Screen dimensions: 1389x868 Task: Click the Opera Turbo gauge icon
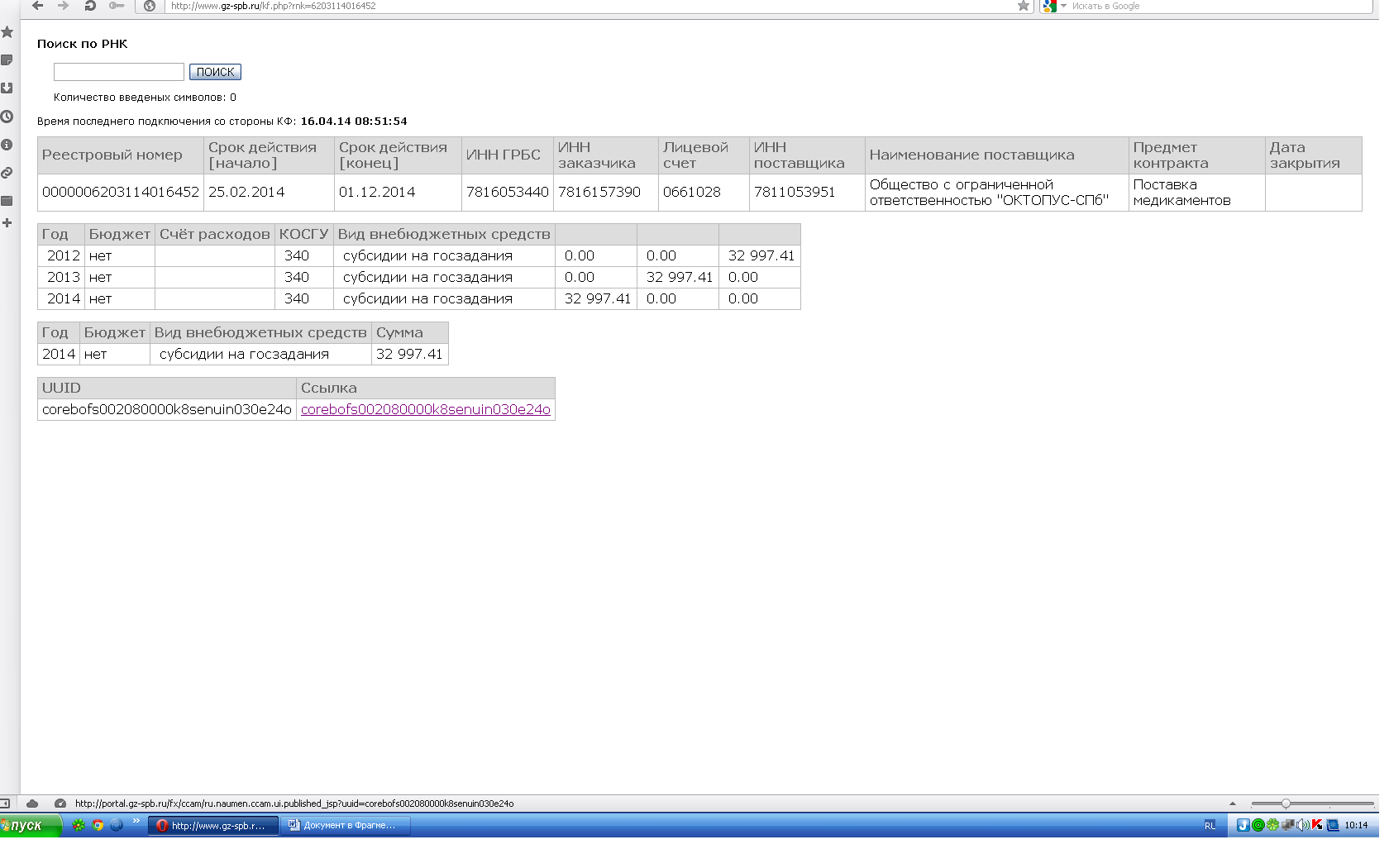click(60, 804)
